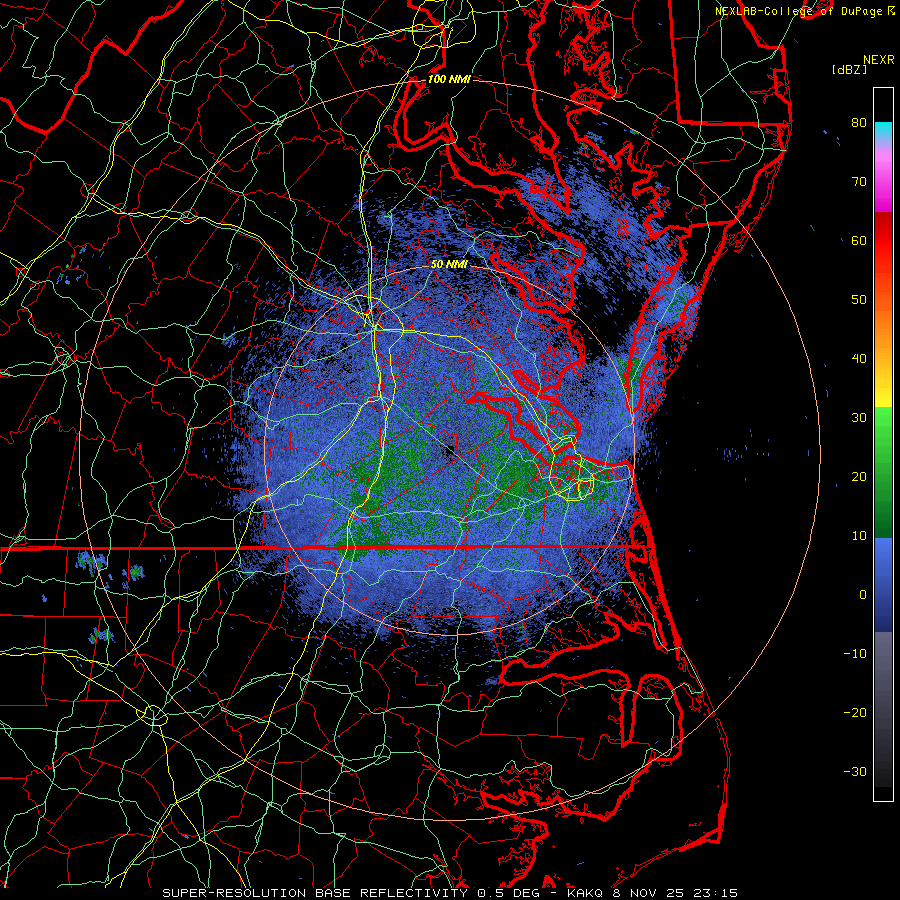Click the NEXR label above the color scale

(878, 60)
